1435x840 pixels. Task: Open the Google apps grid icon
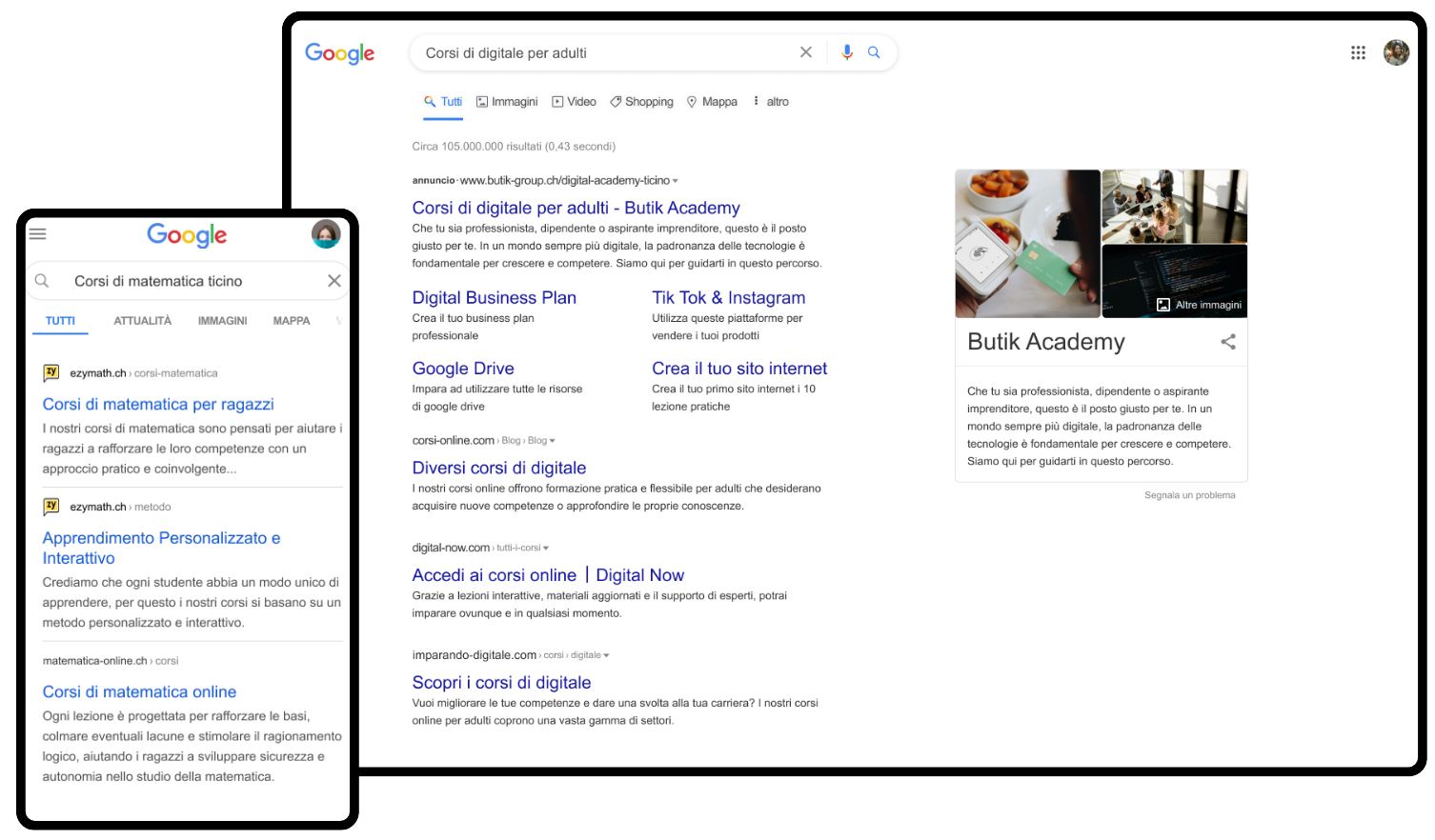tap(1358, 52)
